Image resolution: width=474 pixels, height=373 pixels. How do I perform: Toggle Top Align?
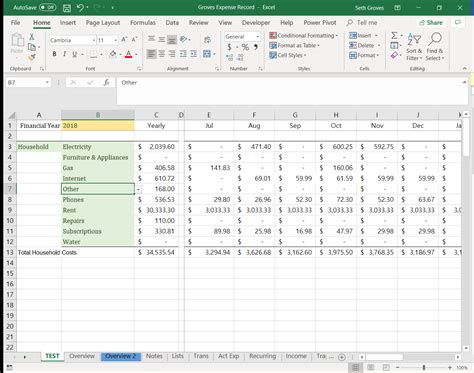(x=151, y=39)
